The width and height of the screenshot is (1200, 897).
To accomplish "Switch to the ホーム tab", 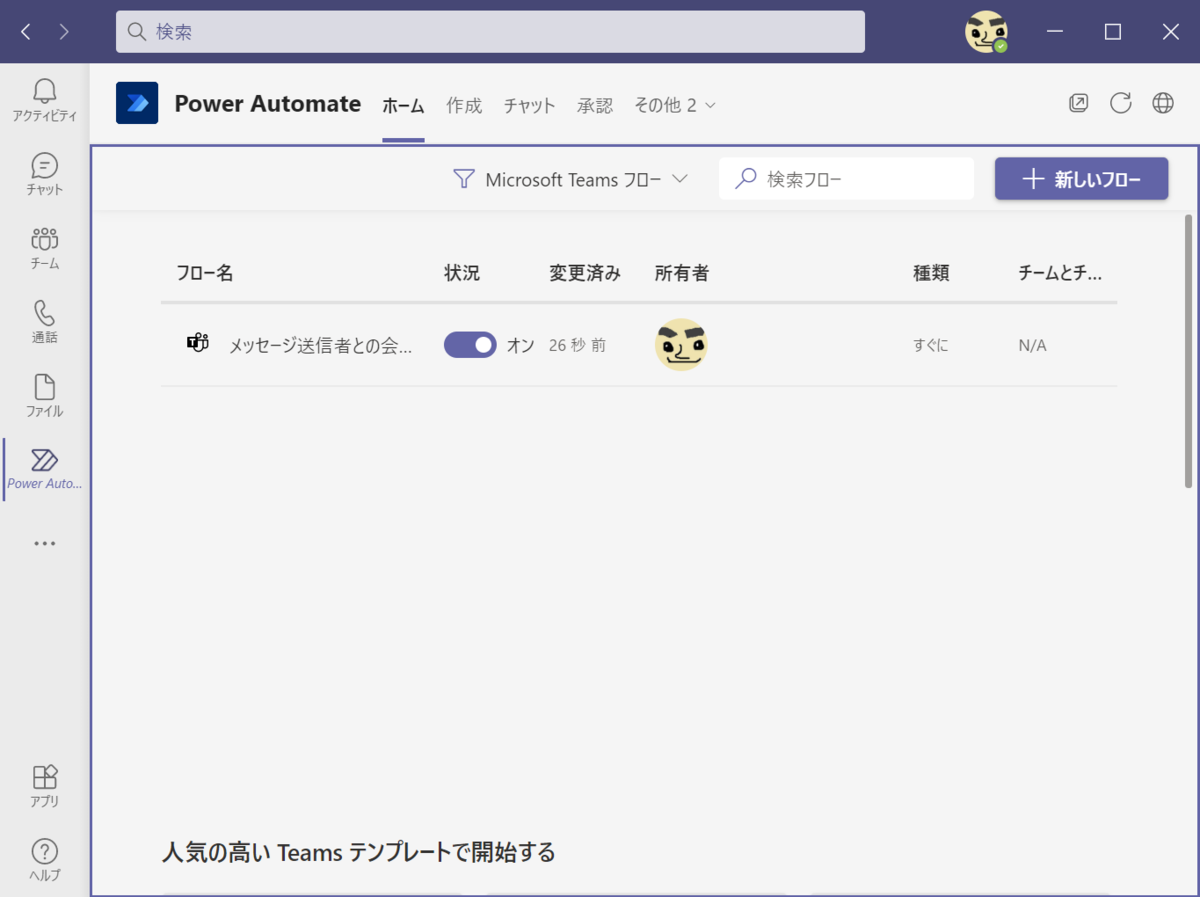I will pyautogui.click(x=404, y=105).
